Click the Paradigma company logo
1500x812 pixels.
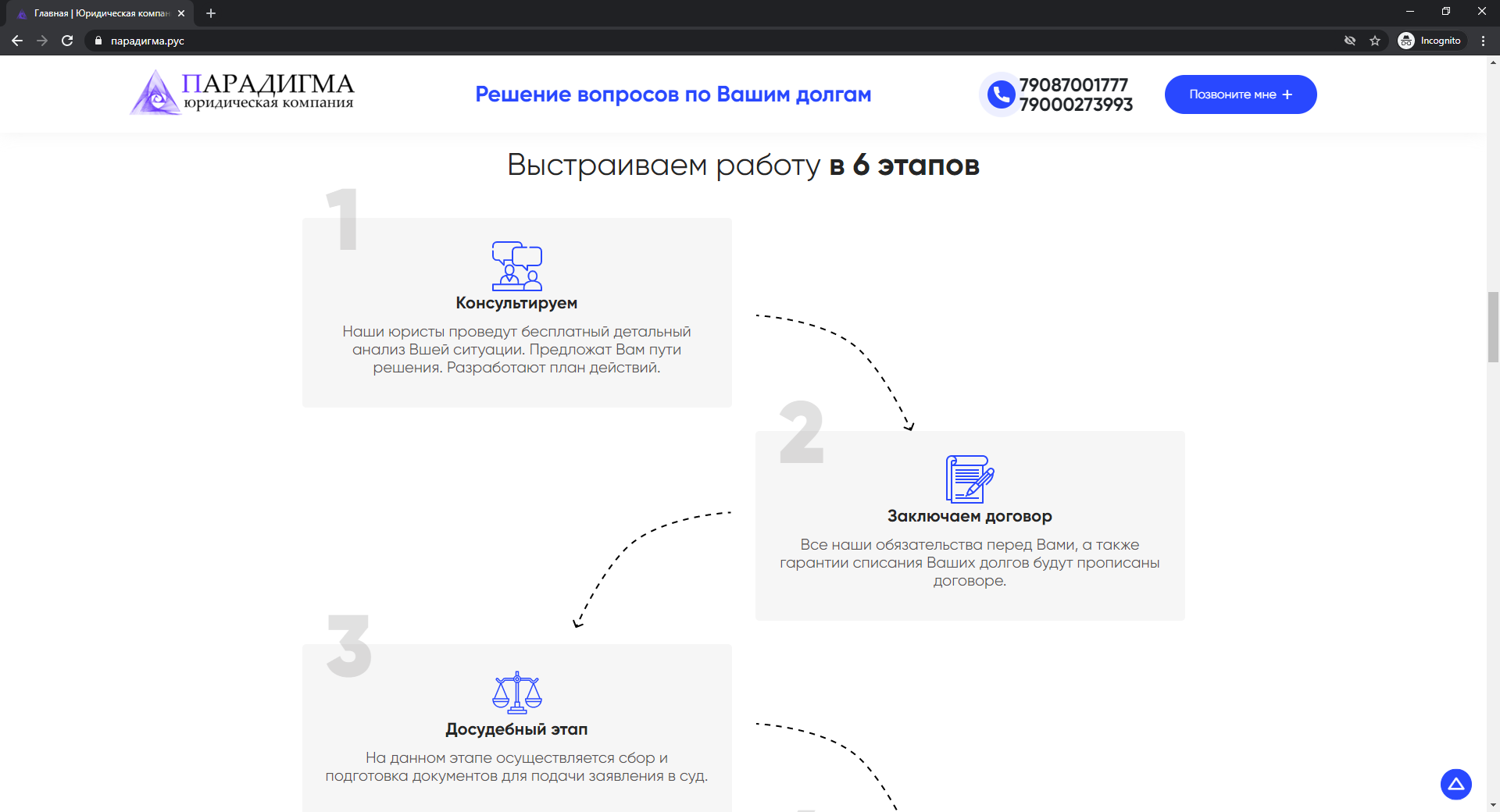242,93
